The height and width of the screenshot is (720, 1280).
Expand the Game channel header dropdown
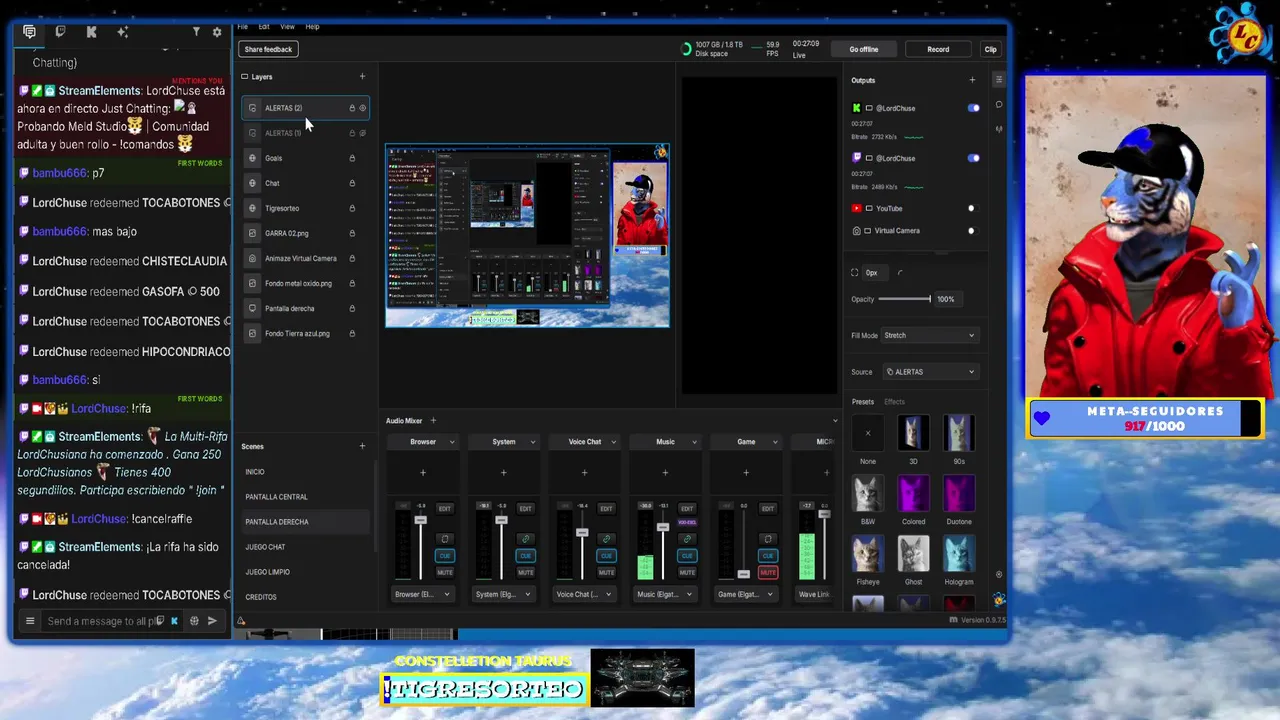tap(774, 442)
